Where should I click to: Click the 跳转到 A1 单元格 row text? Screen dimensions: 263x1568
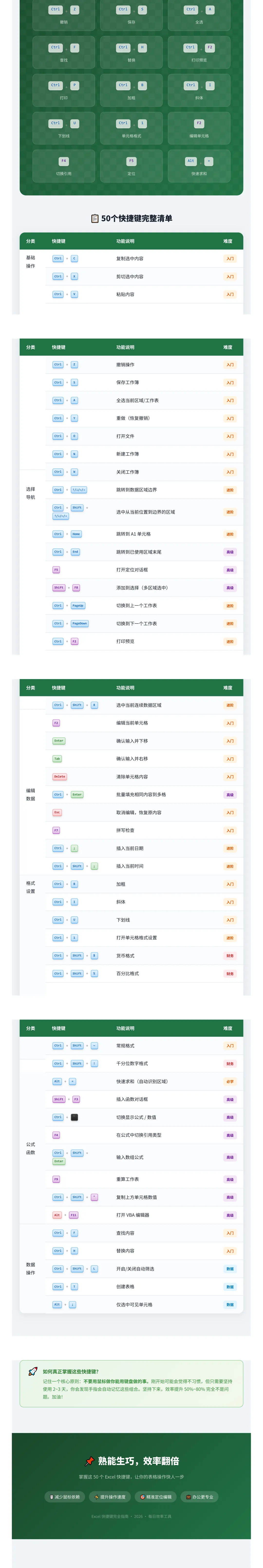(133, 534)
